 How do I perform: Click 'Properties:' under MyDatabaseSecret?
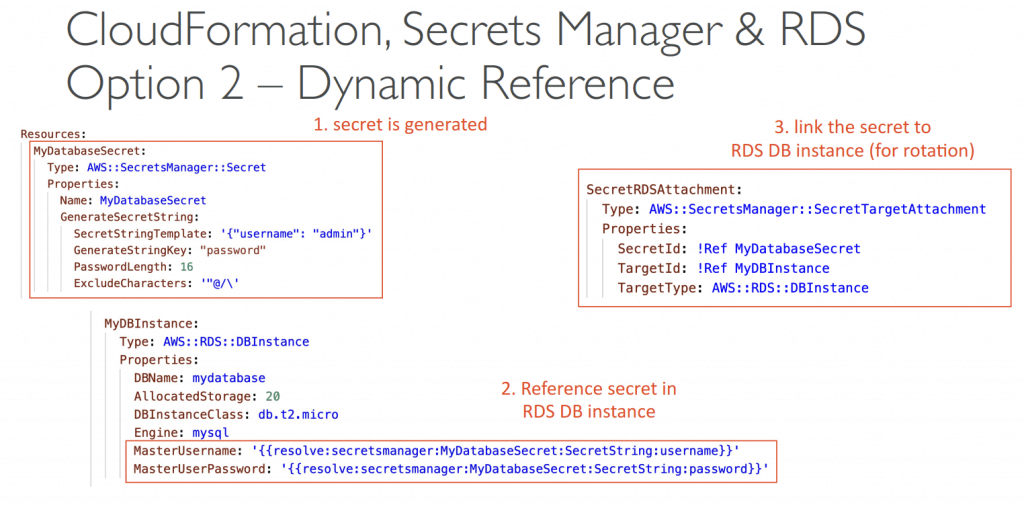pos(83,184)
